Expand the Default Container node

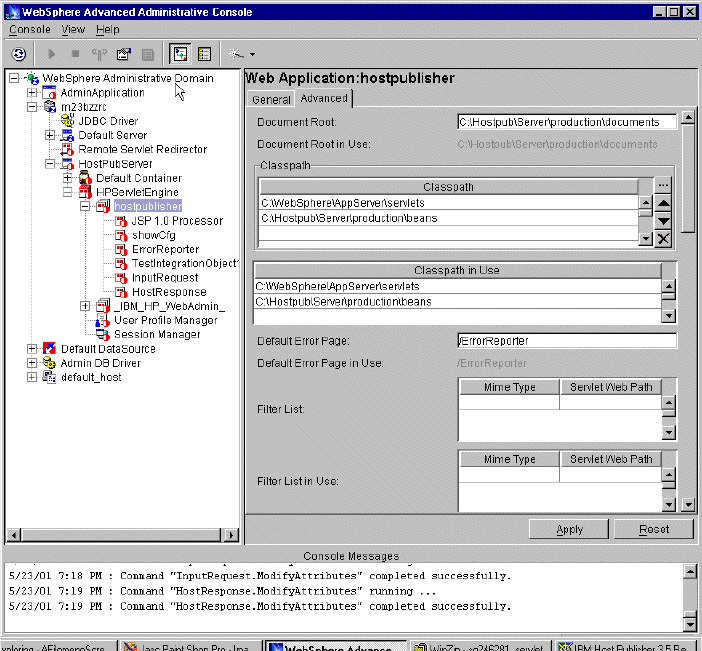pos(68,178)
